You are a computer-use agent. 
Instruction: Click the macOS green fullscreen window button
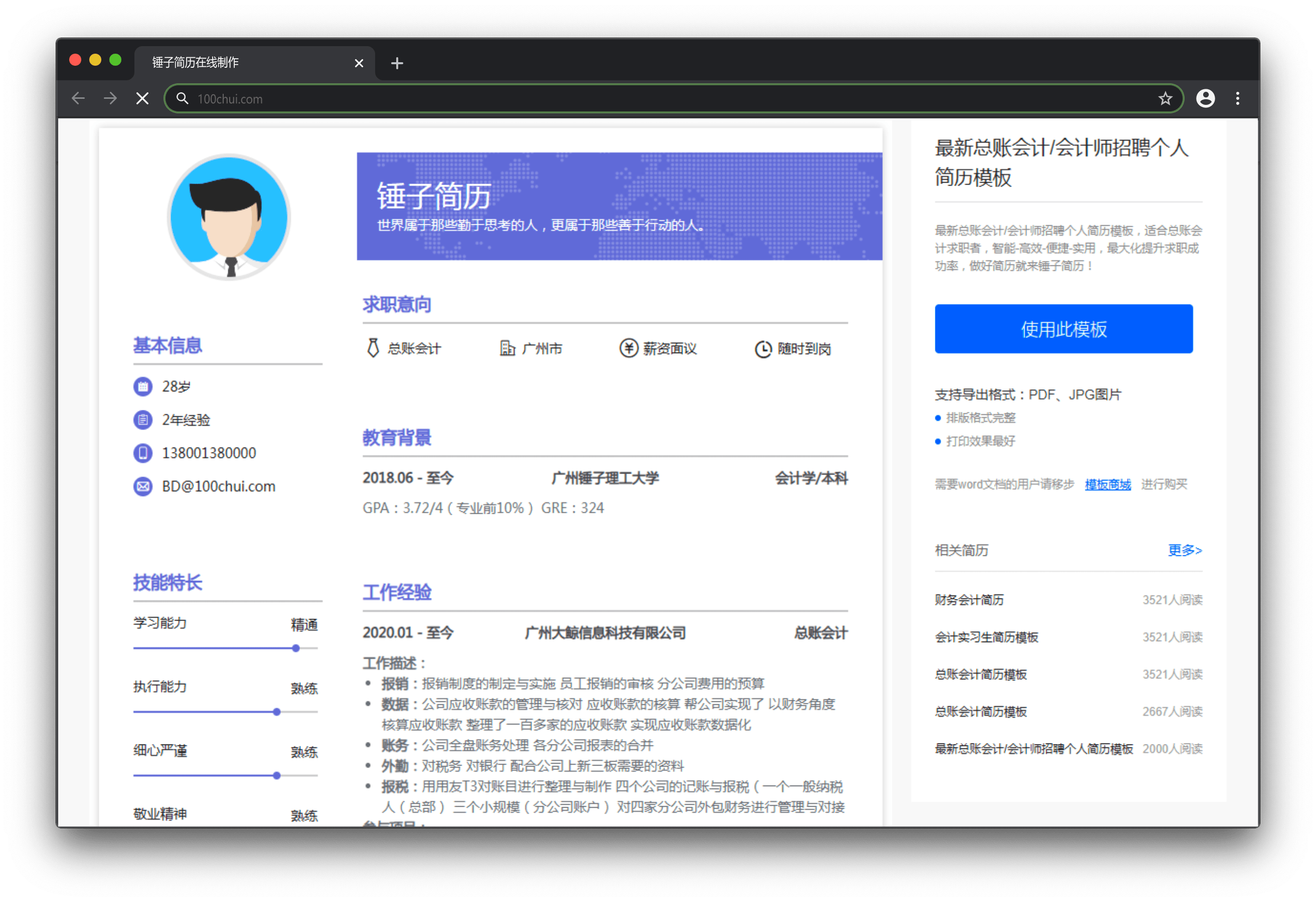[115, 60]
